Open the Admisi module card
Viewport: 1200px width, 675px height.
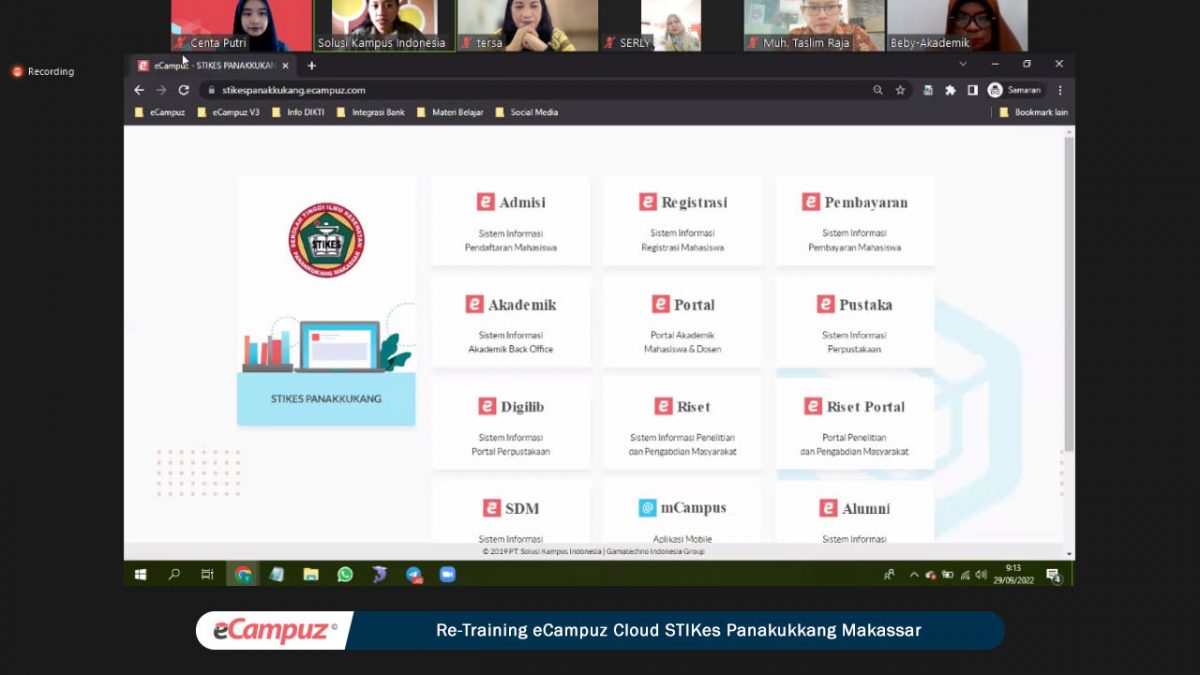510,220
